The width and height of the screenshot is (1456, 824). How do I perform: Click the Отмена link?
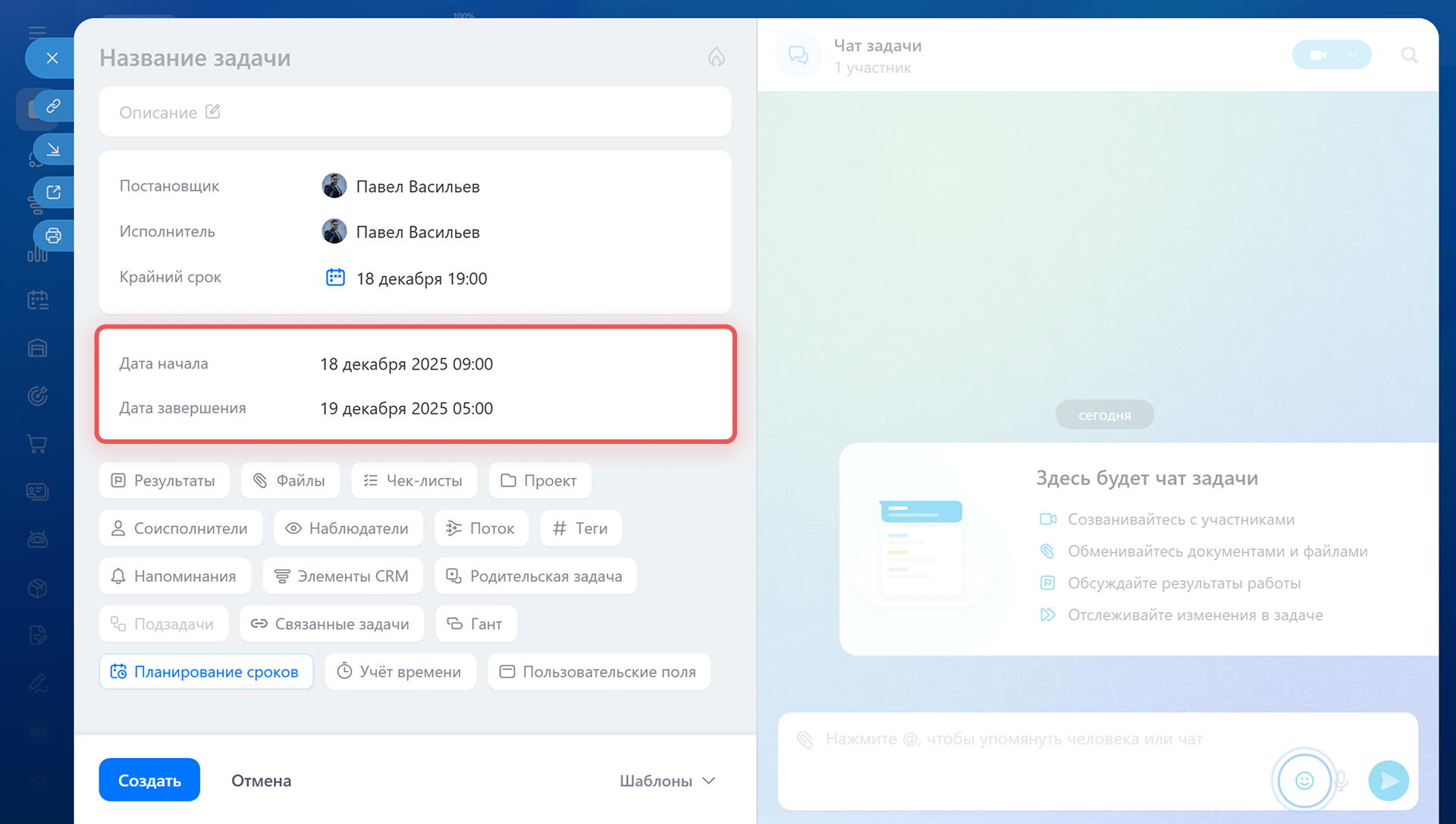(x=261, y=781)
